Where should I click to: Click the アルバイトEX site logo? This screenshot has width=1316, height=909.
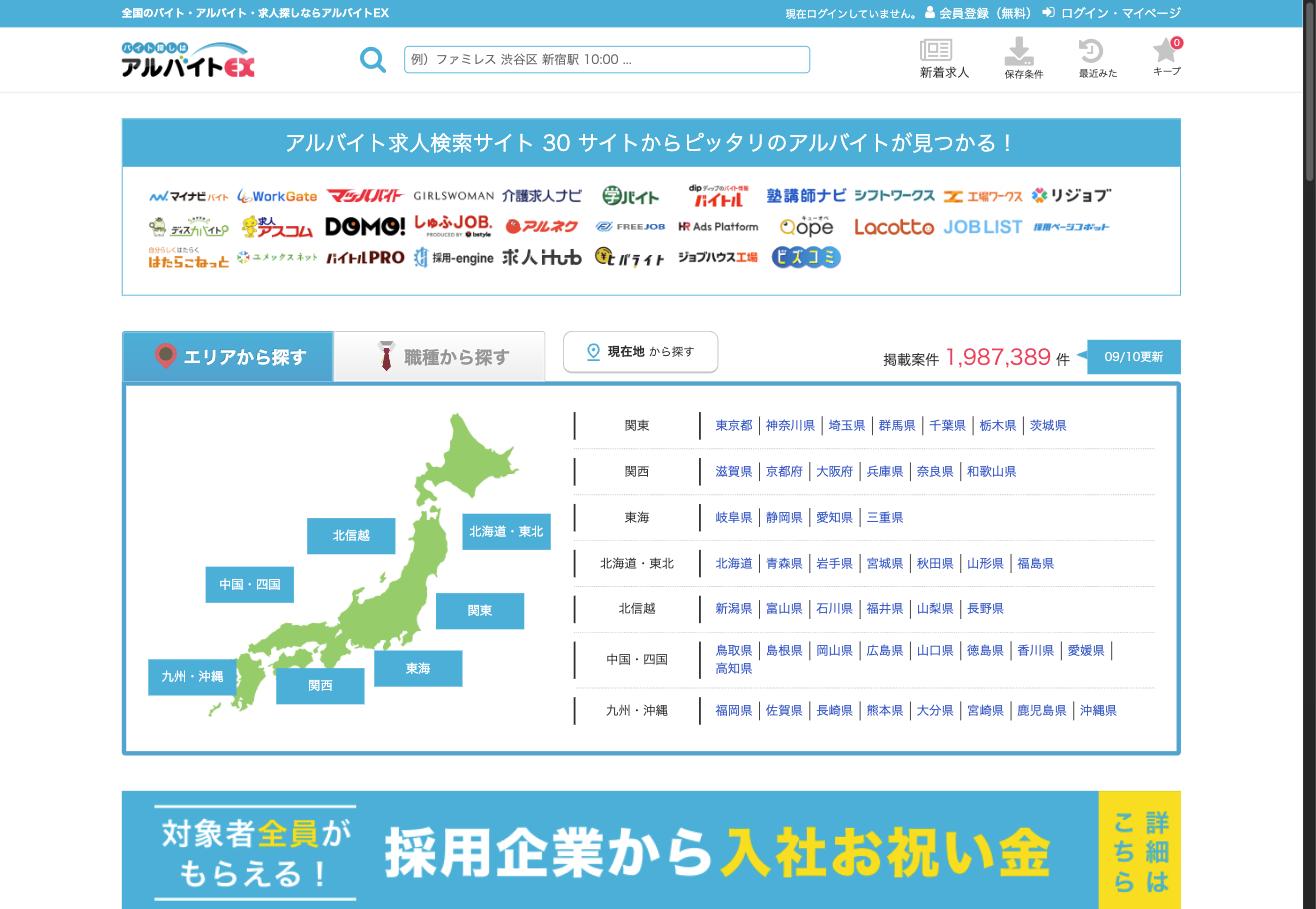click(x=188, y=59)
